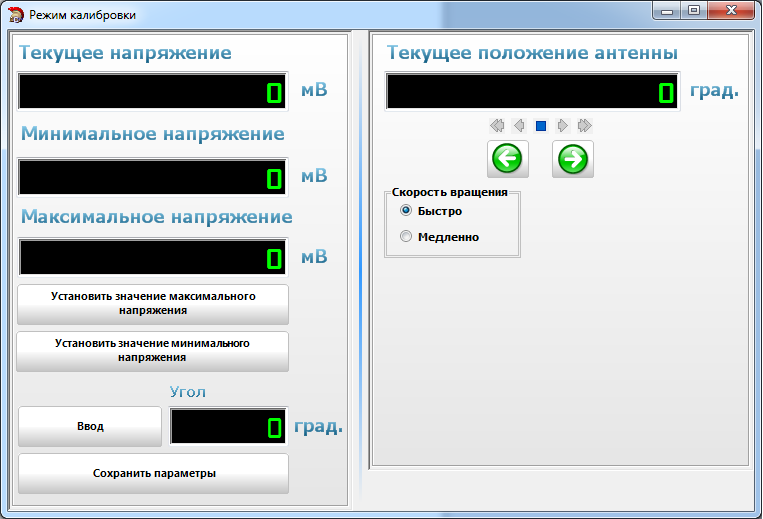The height and width of the screenshot is (519, 763).
Task: Click the Скорость вращения group label
Action: click(450, 192)
